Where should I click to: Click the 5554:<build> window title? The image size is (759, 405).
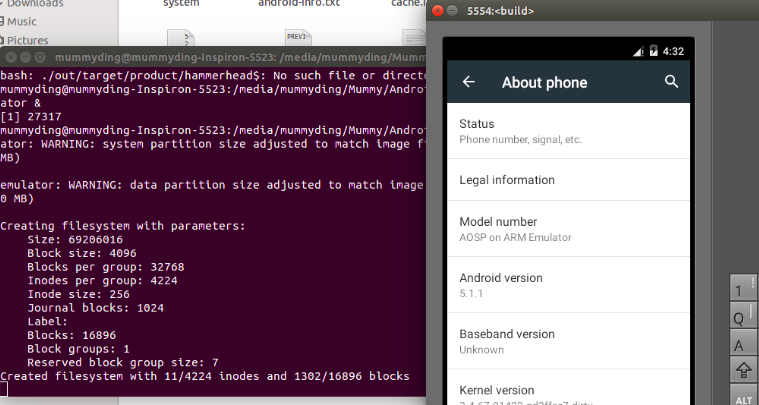click(x=500, y=11)
